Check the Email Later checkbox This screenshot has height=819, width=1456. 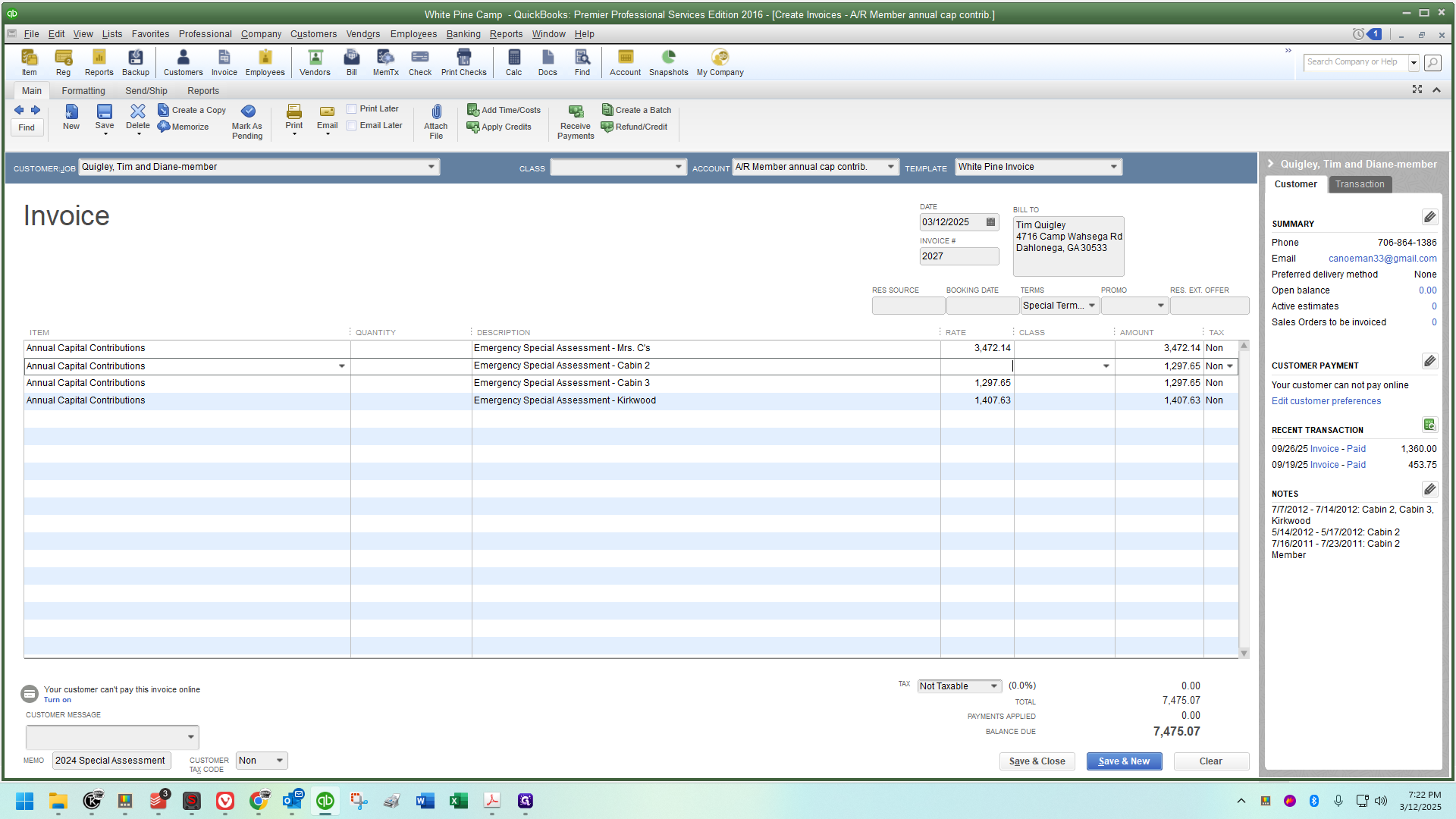point(352,126)
